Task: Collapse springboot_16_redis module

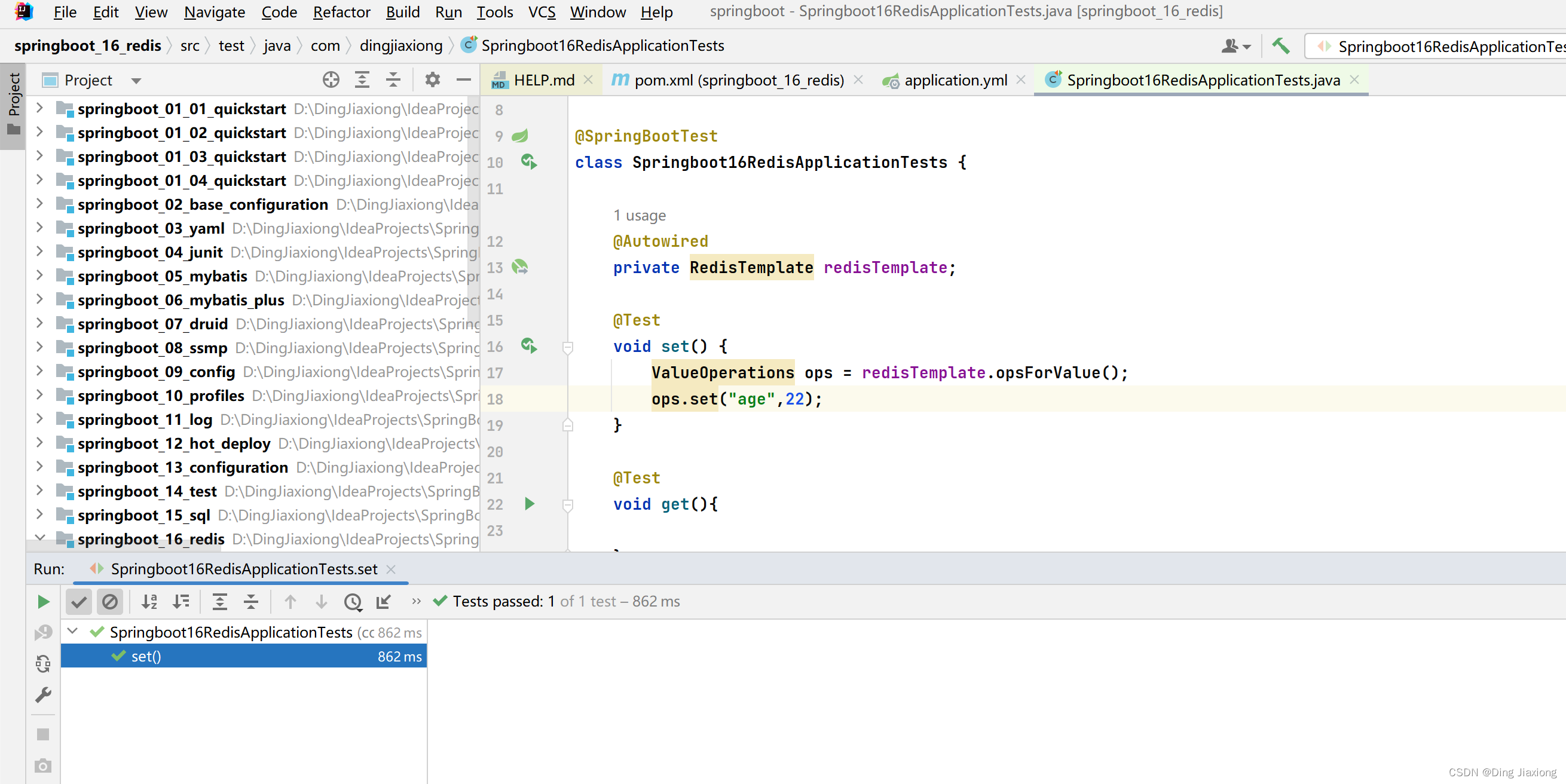Action: (39, 538)
